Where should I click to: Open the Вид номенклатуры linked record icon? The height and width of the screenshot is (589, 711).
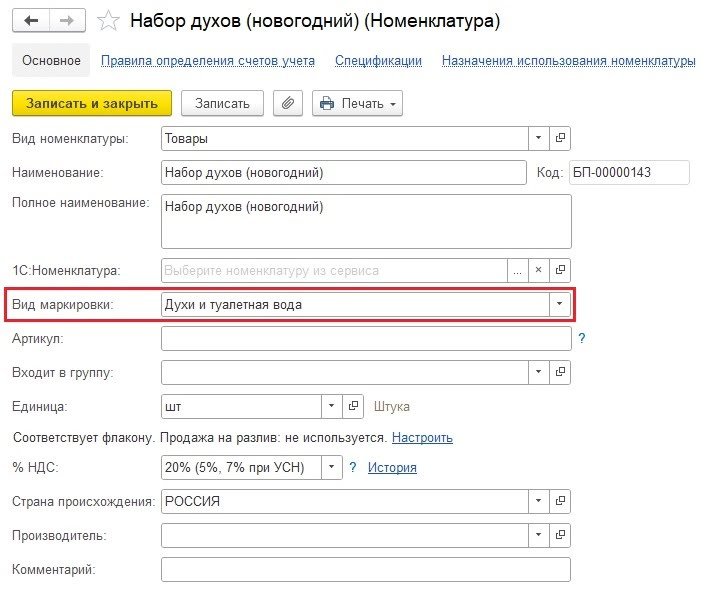[560, 139]
